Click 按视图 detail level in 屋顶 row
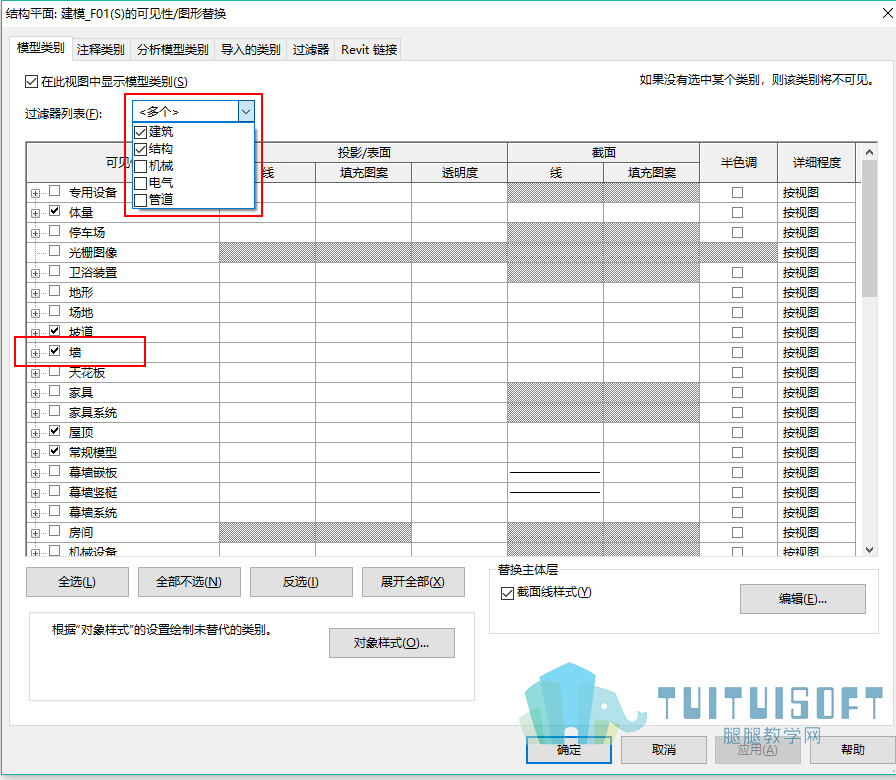Image resolution: width=896 pixels, height=780 pixels. pyautogui.click(x=817, y=433)
